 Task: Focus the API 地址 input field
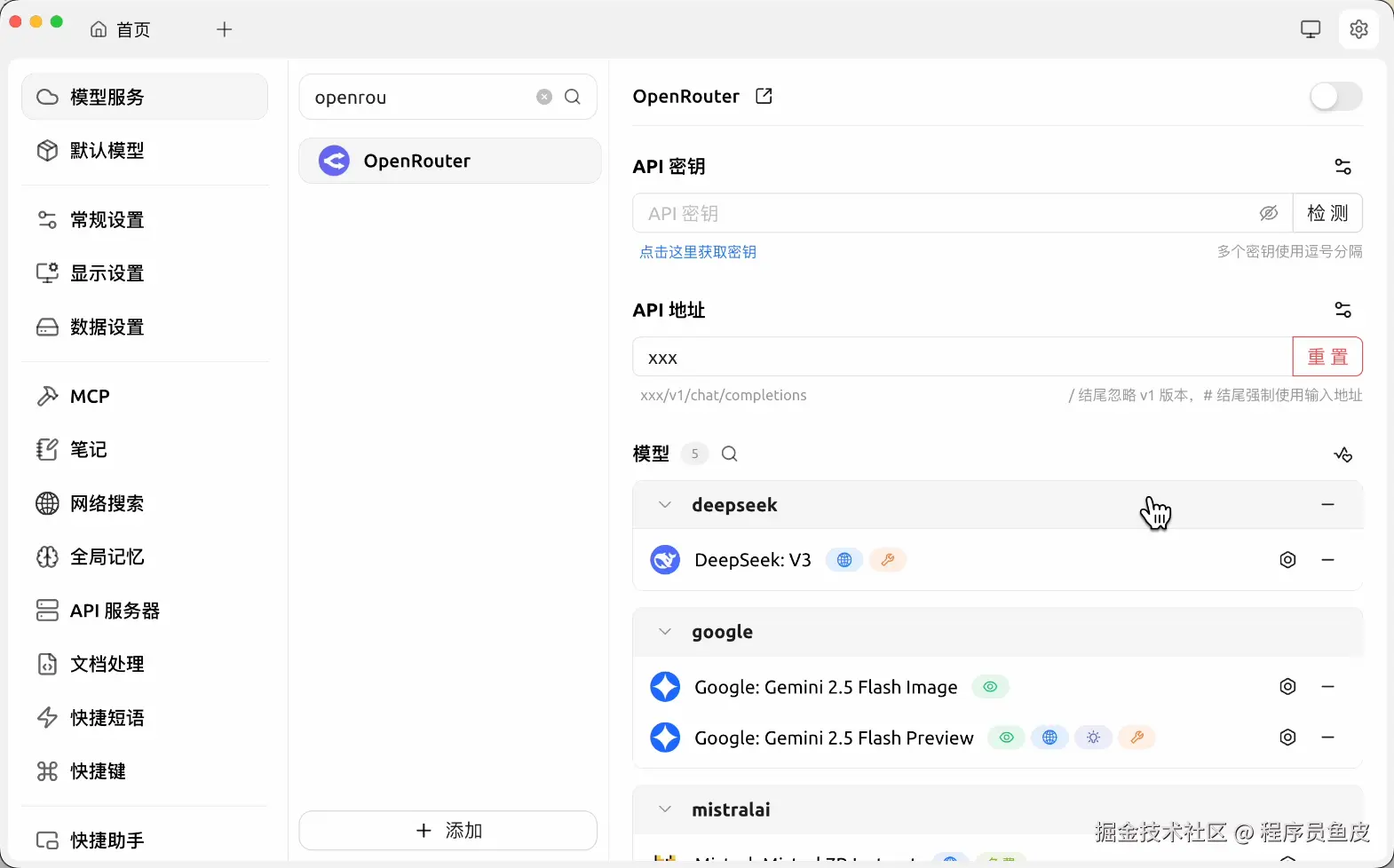tap(962, 357)
